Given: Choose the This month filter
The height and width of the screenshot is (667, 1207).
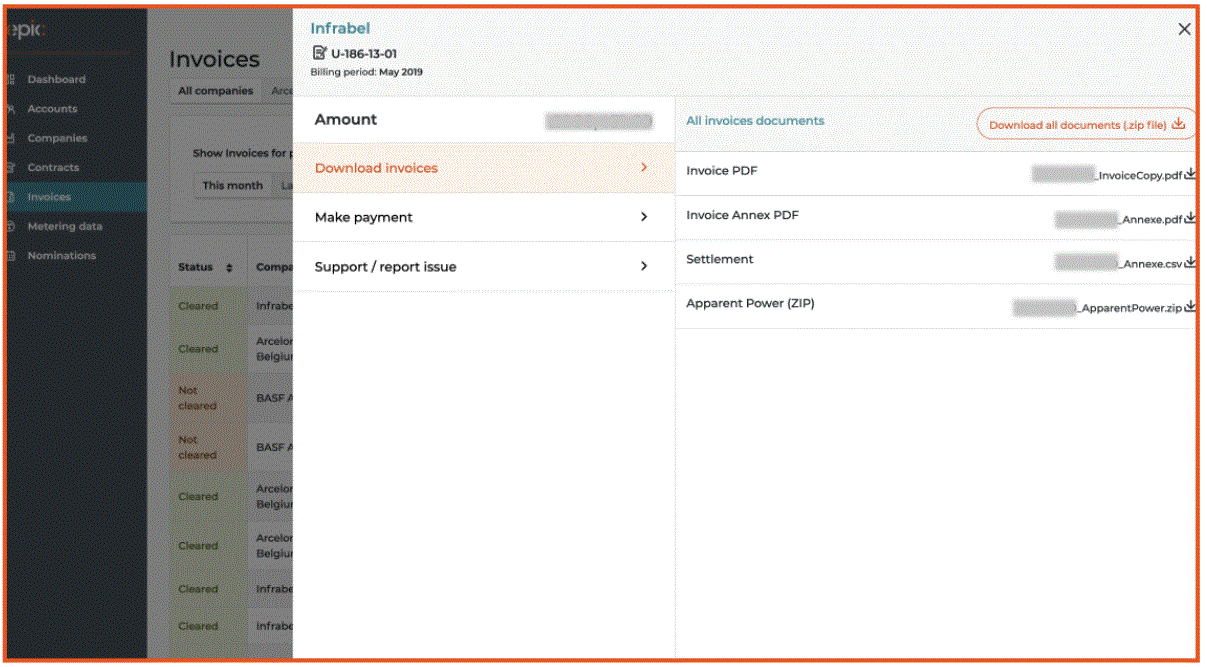Looking at the screenshot, I should [x=232, y=185].
